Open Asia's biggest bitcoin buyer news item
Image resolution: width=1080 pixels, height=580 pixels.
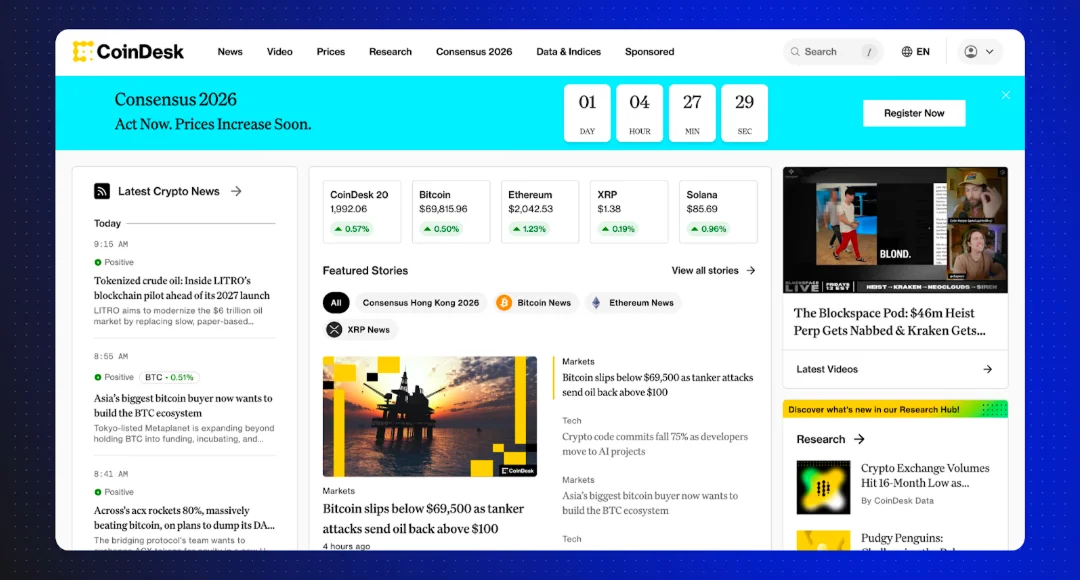(183, 406)
